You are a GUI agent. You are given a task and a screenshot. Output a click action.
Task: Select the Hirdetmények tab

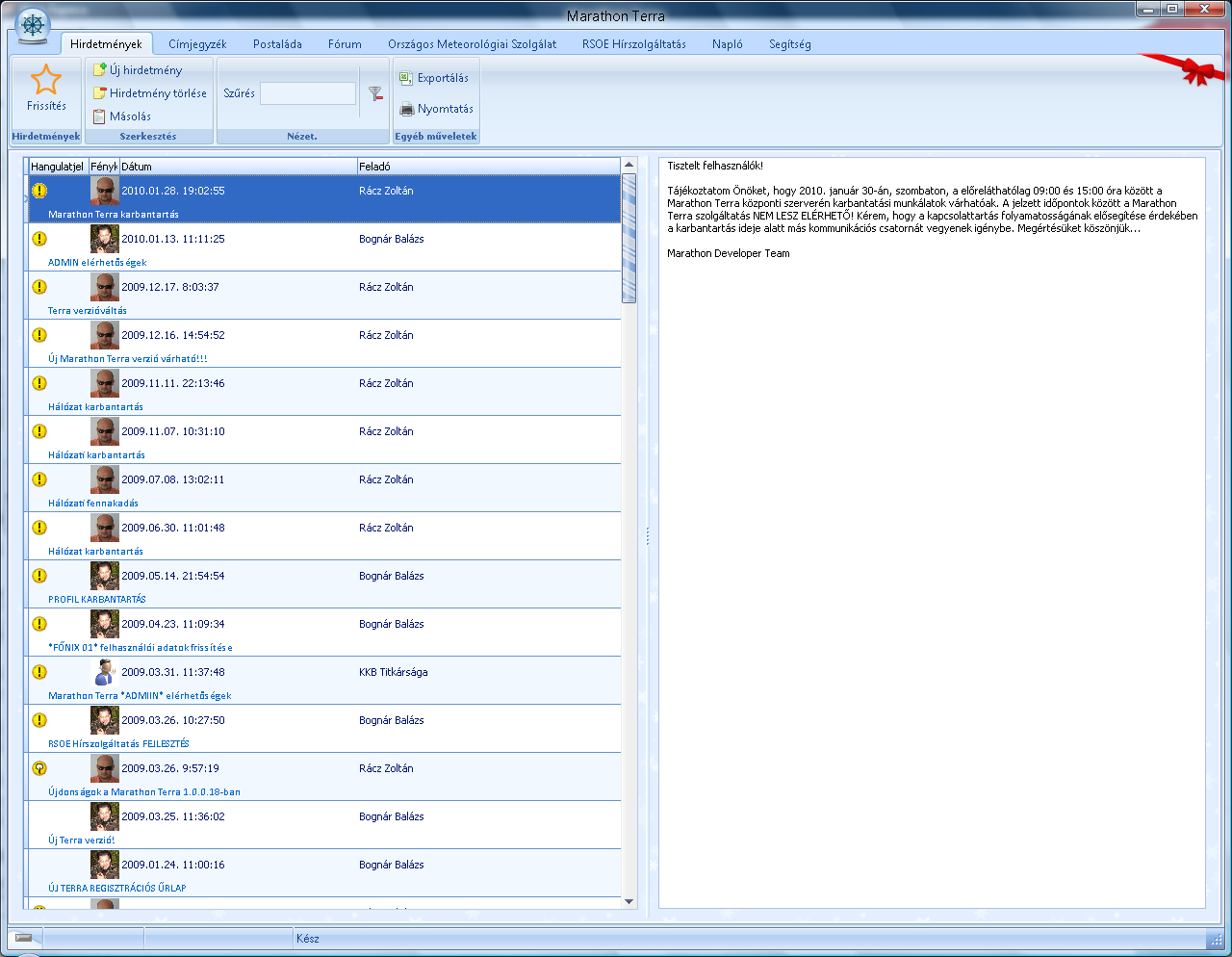click(x=106, y=44)
